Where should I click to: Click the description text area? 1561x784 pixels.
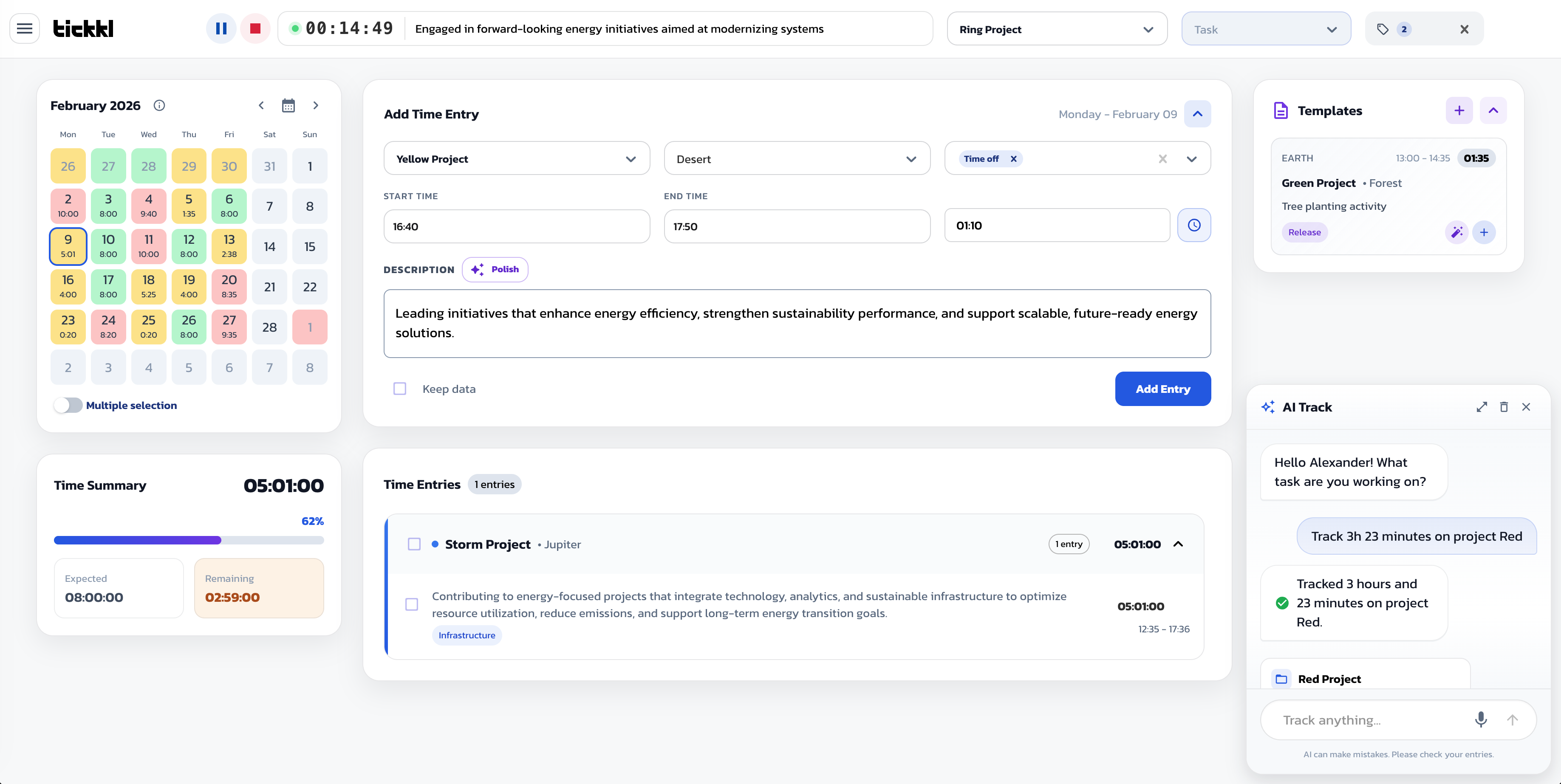797,324
